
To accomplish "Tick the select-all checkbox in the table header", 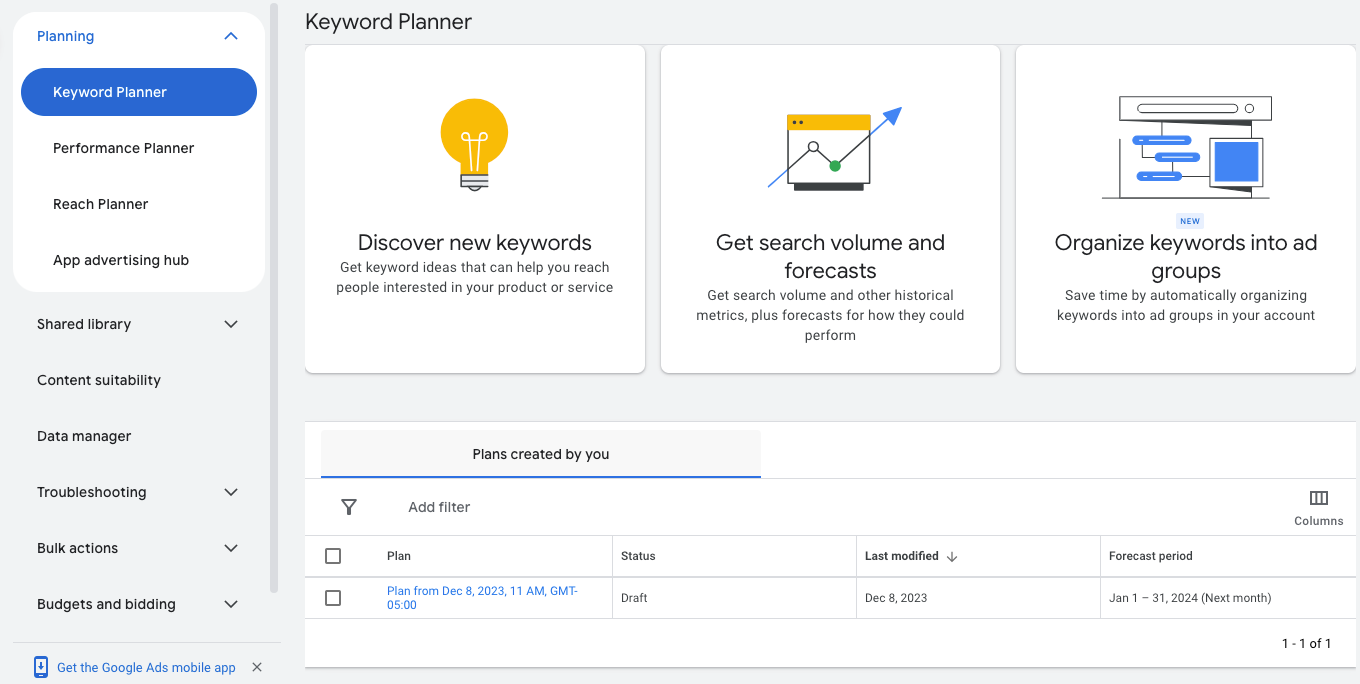I will [x=333, y=556].
